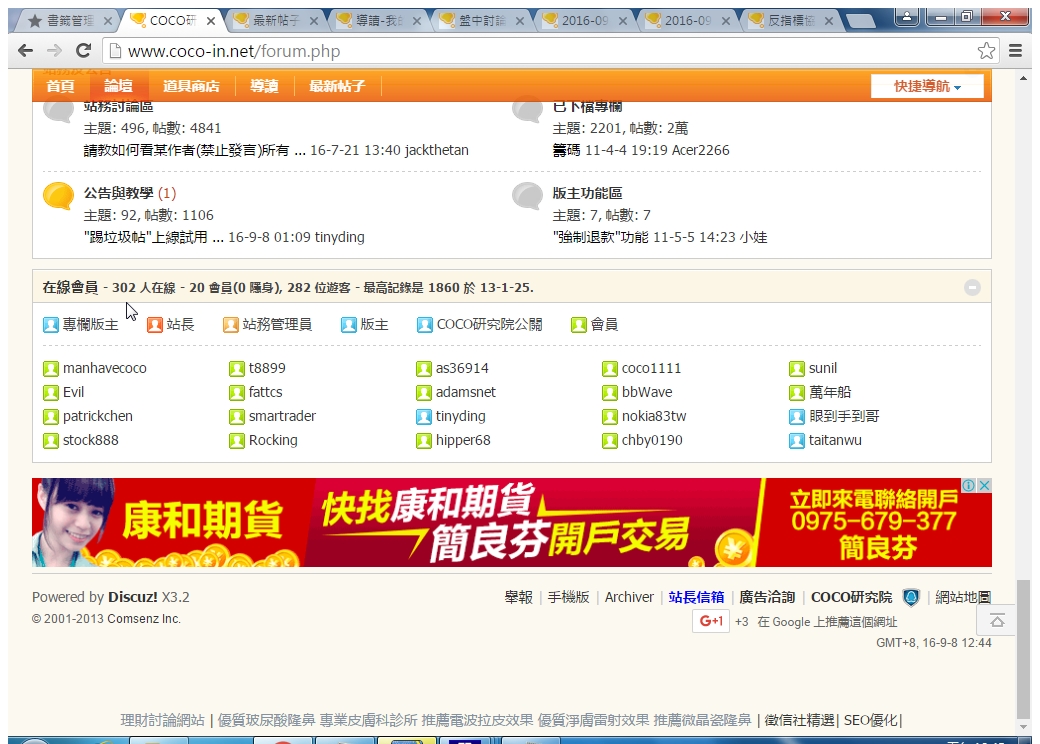
Task: Click the 康和期貨 banner advertisement
Action: coord(511,523)
